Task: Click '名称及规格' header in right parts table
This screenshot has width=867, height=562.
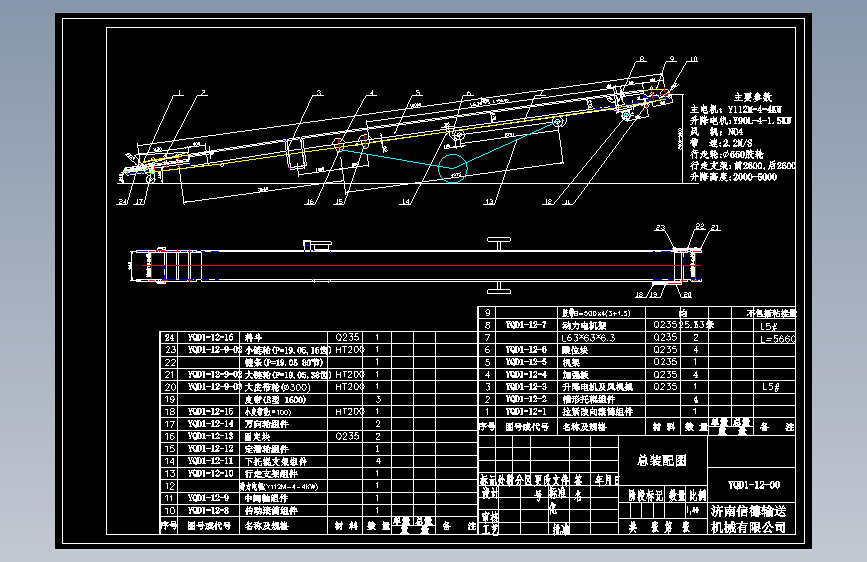Action: tap(584, 427)
